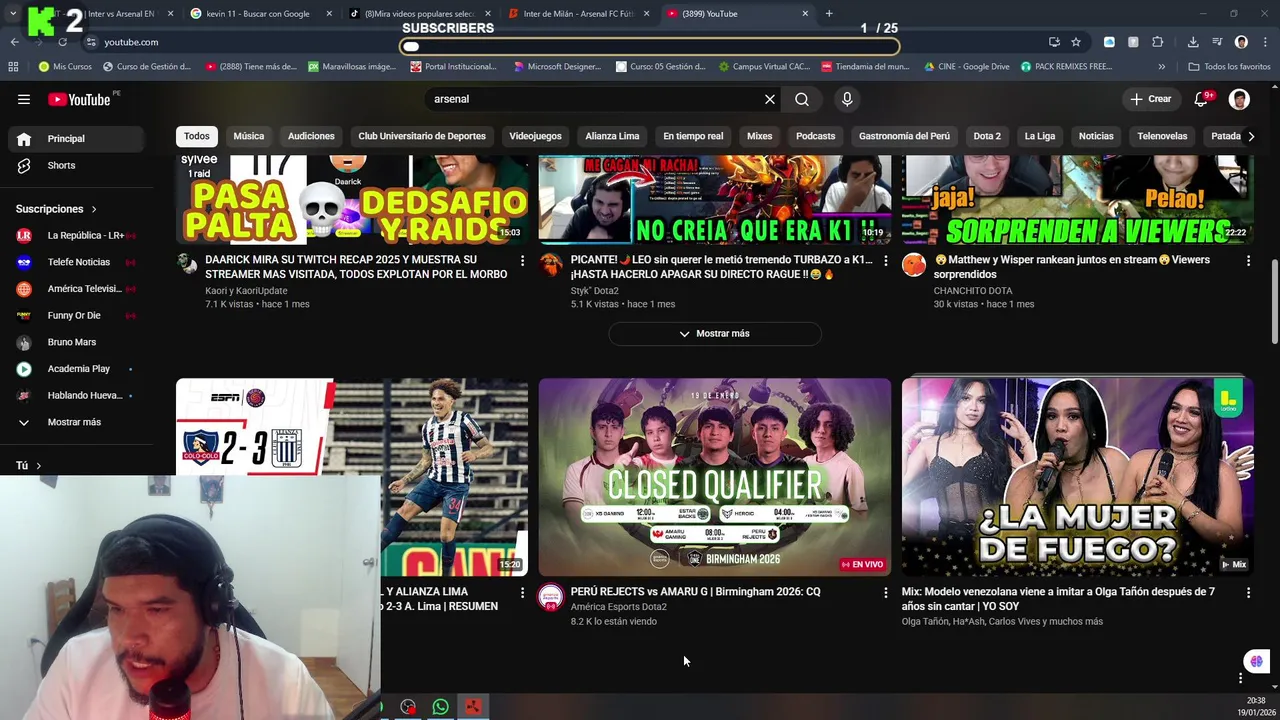Open América Esports Dota2 channel avatar
Image resolution: width=1280 pixels, height=720 pixels.
pos(551,597)
